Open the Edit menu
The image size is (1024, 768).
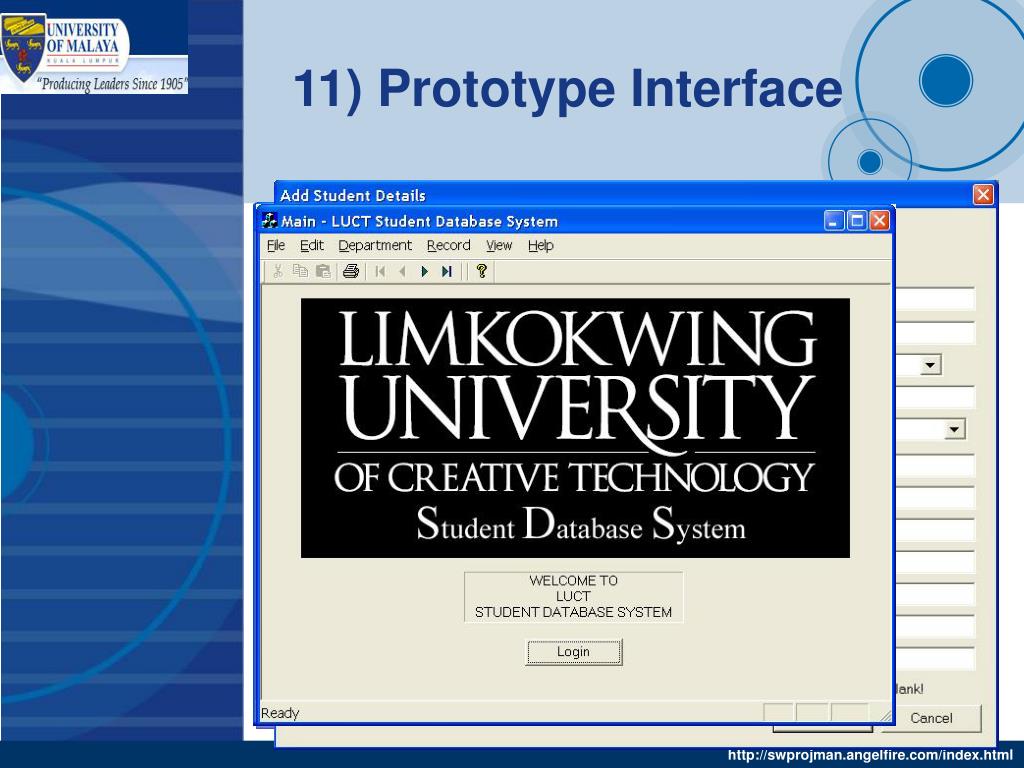(x=312, y=246)
